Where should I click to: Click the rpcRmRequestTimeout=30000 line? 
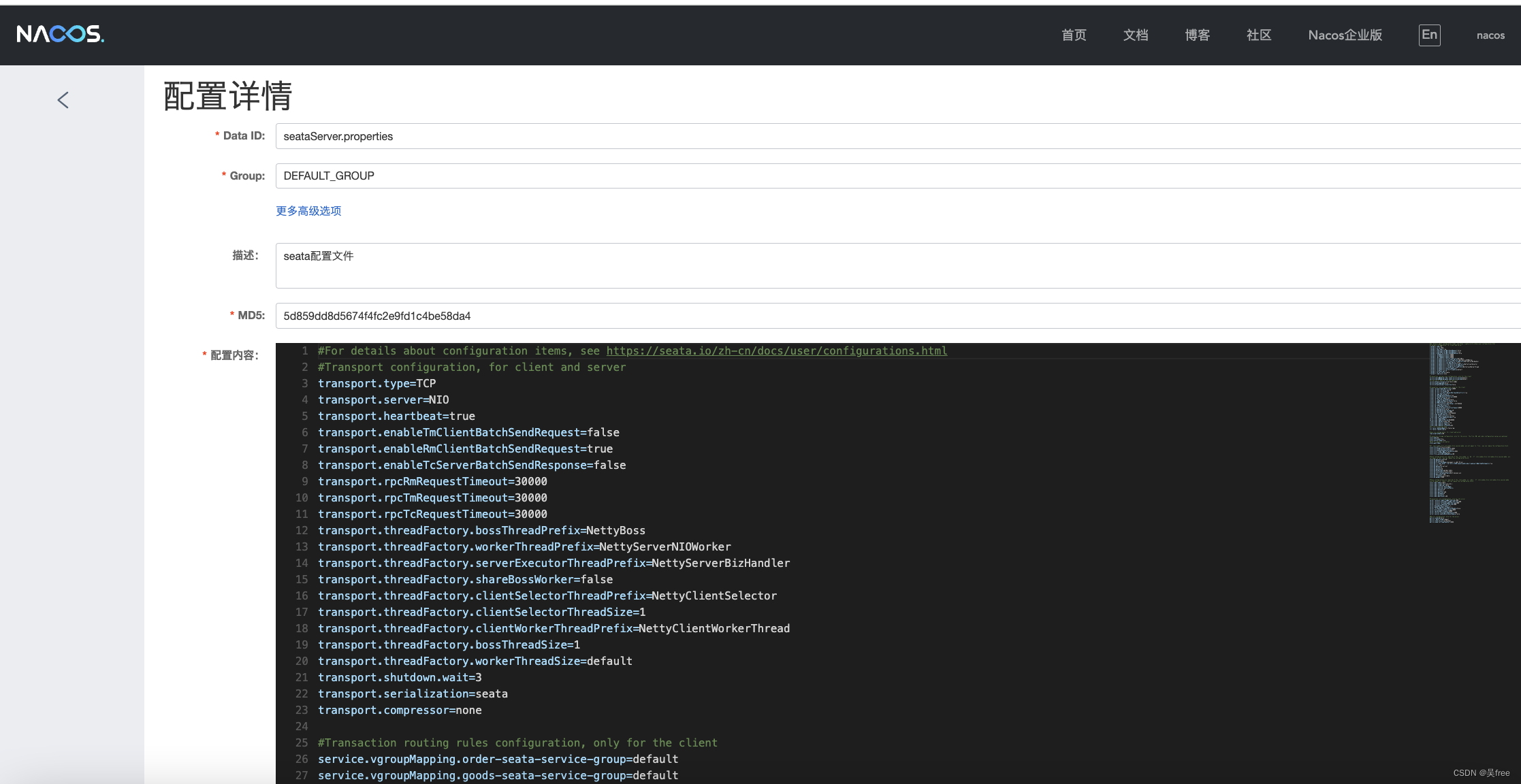click(x=432, y=482)
